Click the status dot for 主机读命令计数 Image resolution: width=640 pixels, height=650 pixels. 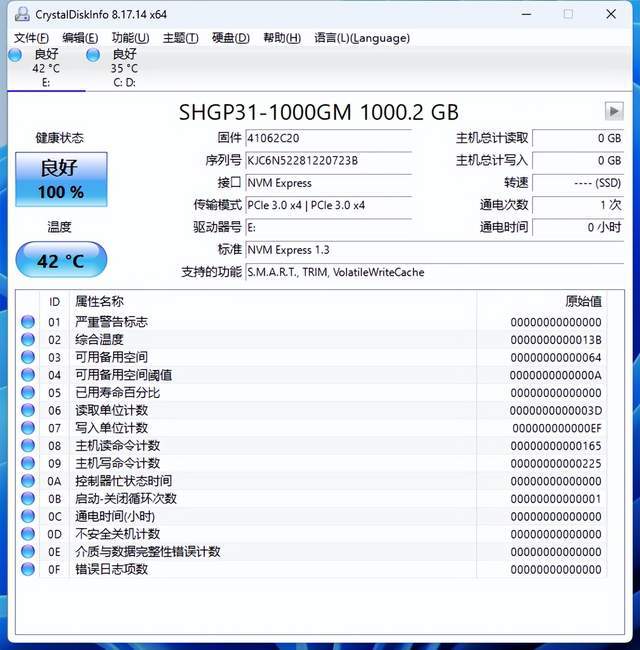[x=28, y=446]
